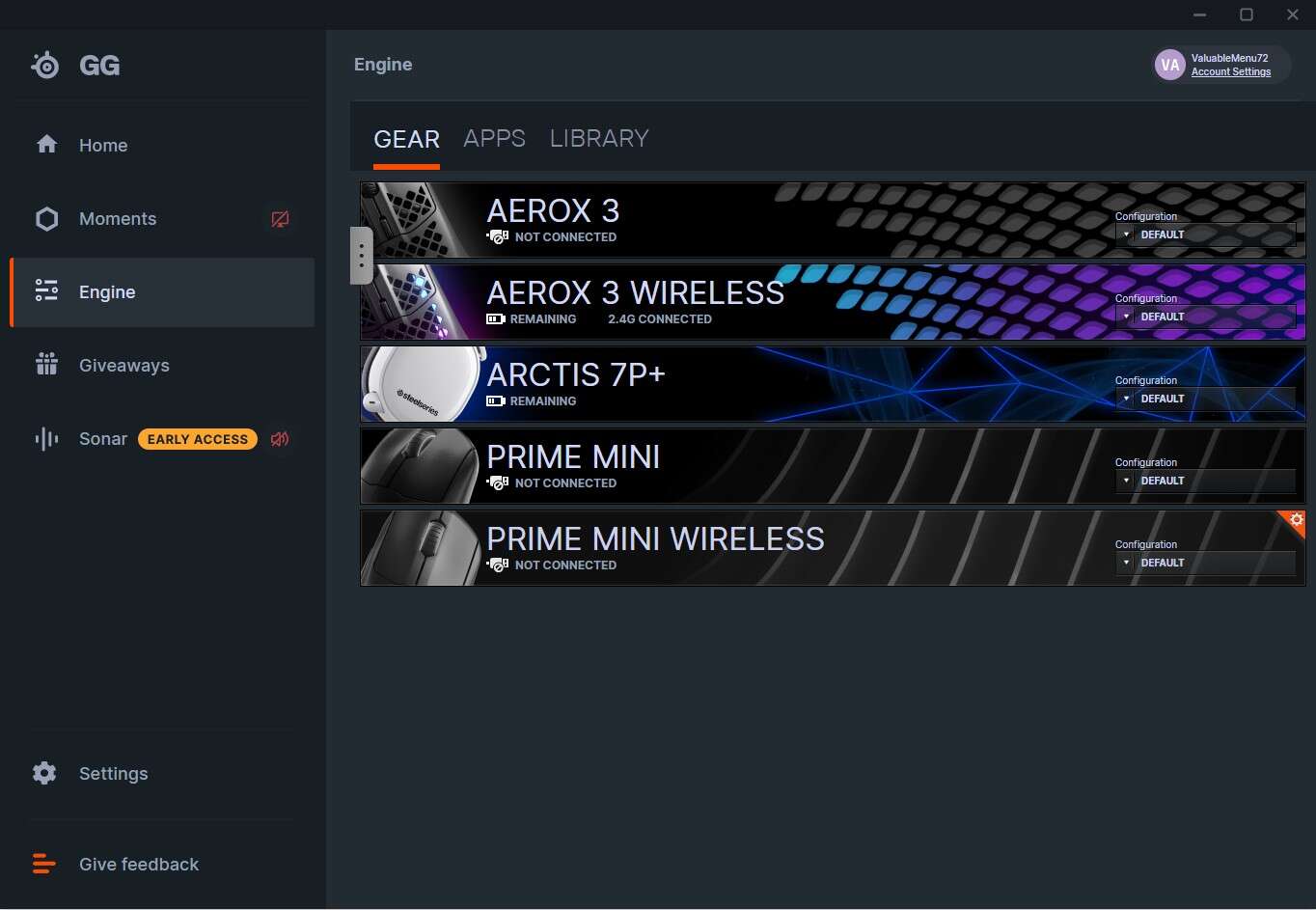Click the Home house icon
The width and height of the screenshot is (1316, 910).
click(46, 145)
